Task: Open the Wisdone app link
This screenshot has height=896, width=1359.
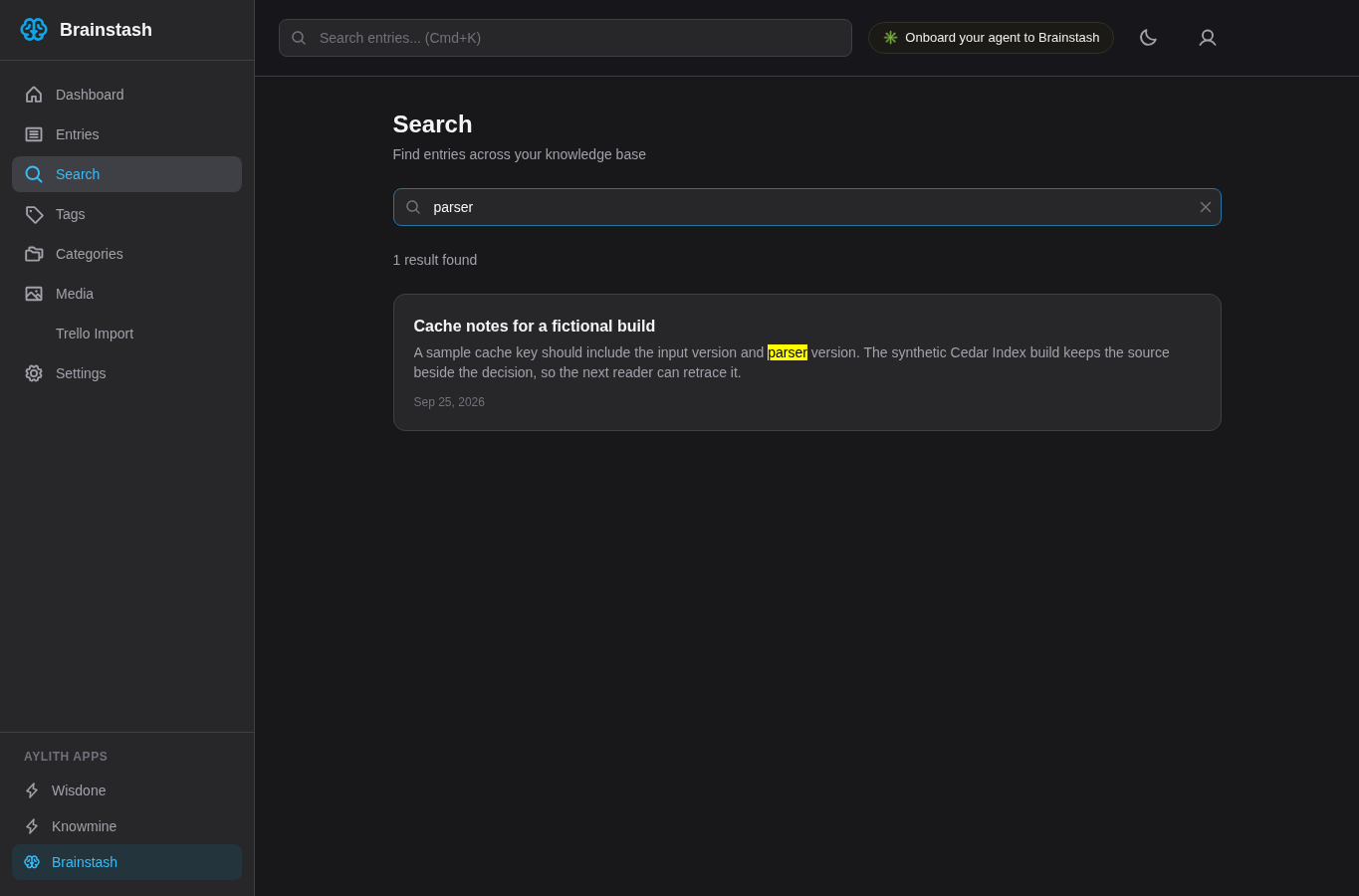Action: (126, 790)
